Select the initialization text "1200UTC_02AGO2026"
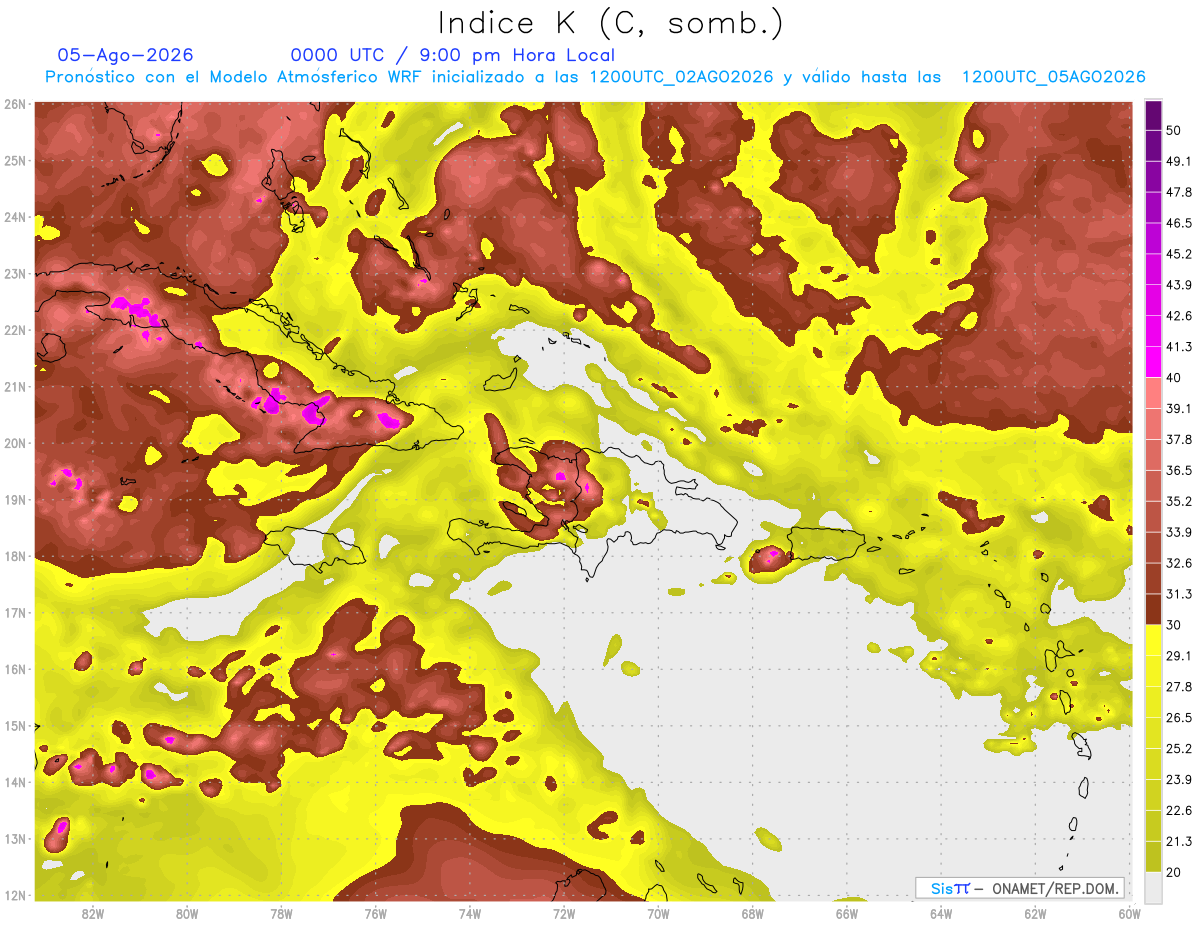The width and height of the screenshot is (1200, 927). 681,77
